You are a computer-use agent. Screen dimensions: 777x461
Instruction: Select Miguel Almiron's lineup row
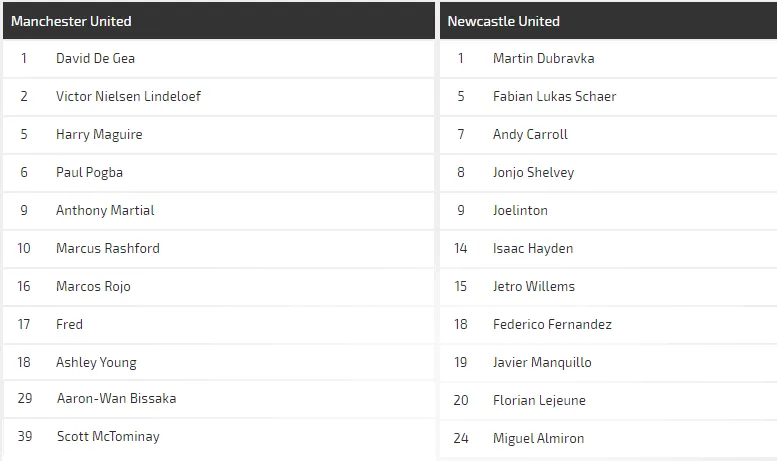(538, 438)
